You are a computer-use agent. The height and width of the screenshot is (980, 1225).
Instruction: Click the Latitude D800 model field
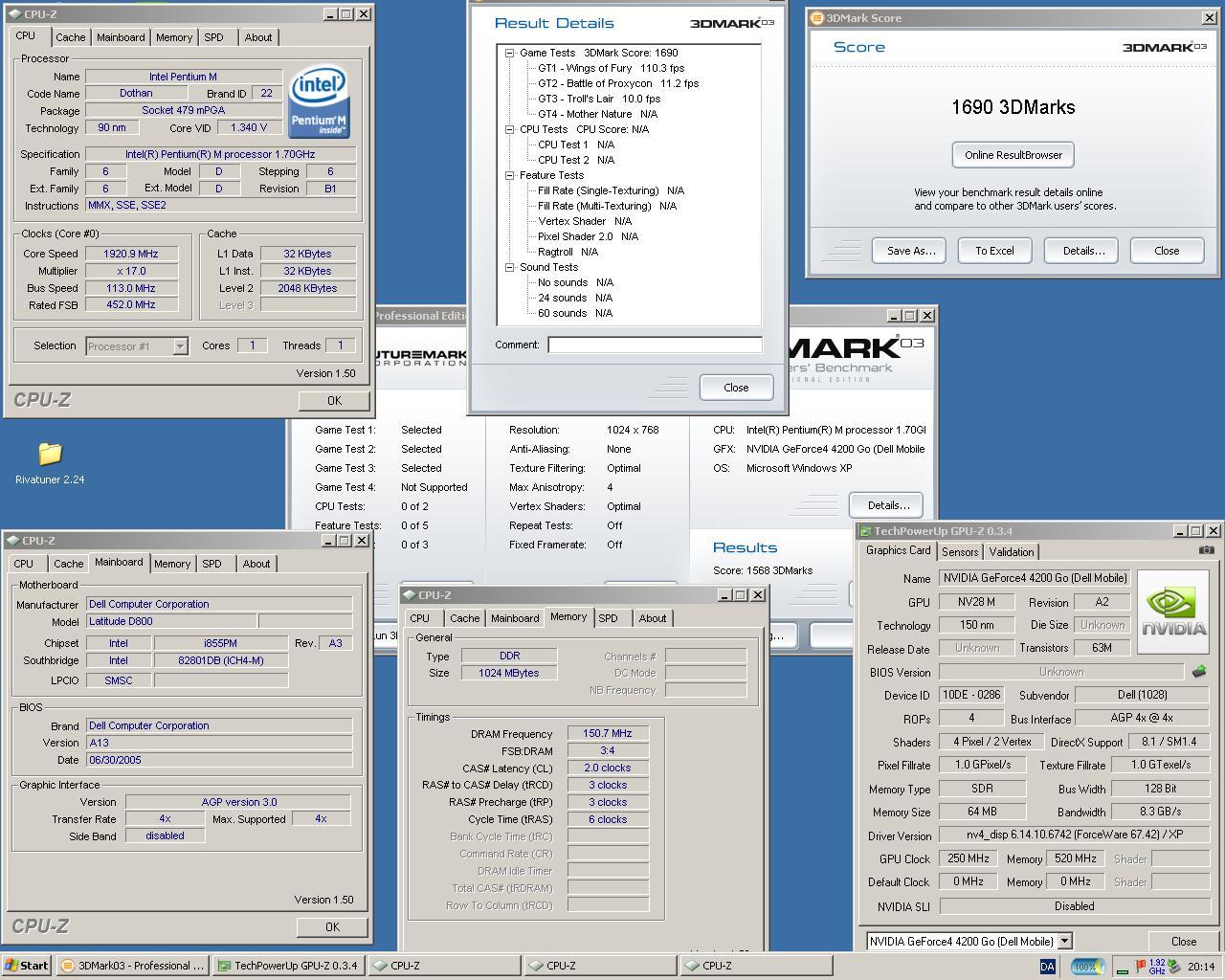click(171, 621)
